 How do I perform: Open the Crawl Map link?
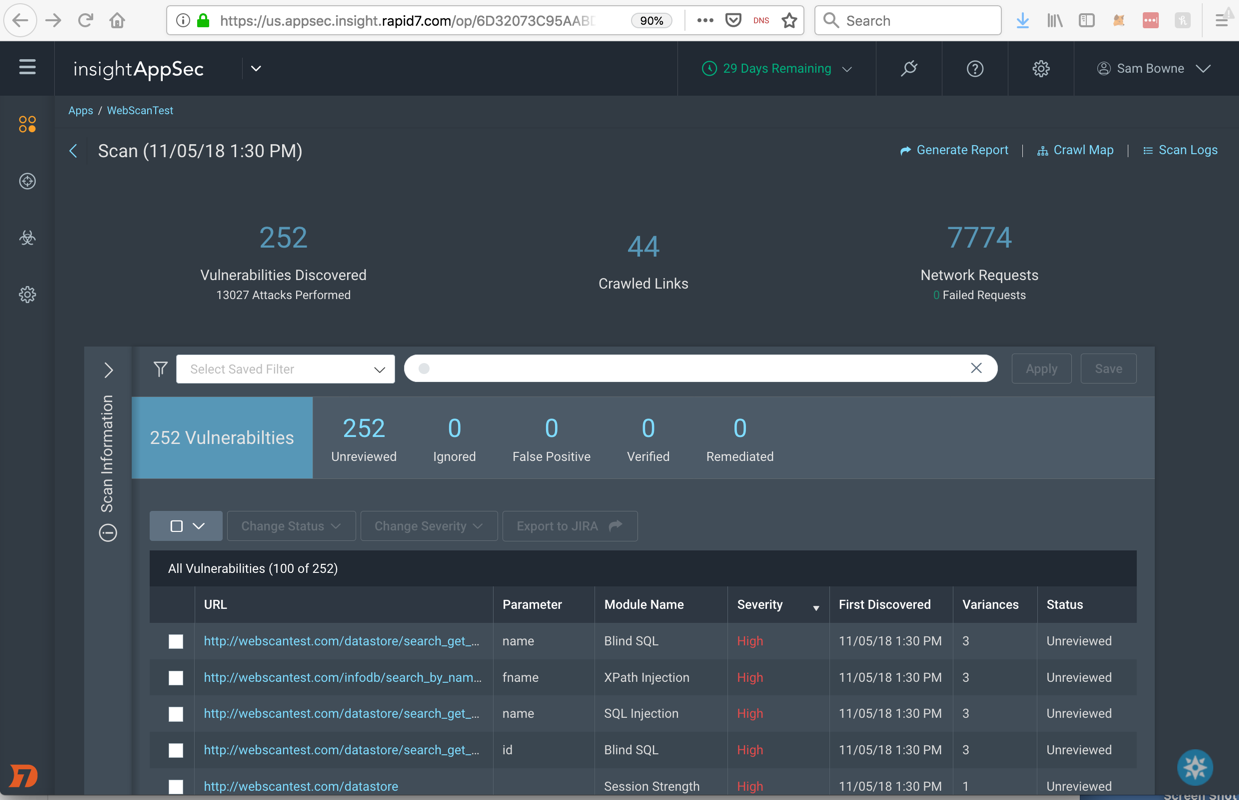pyautogui.click(x=1075, y=150)
